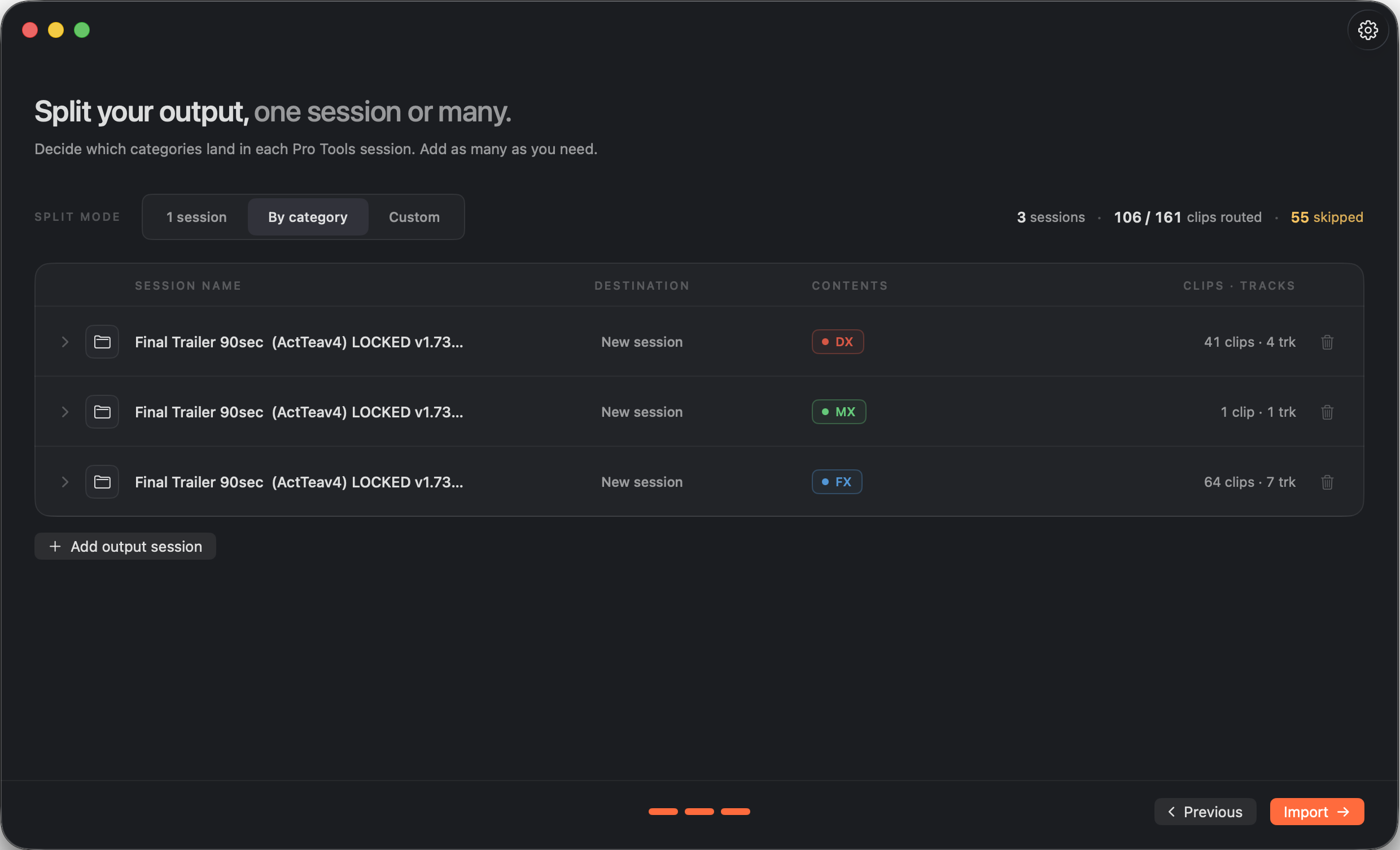Click the SESSION NAME column header
This screenshot has width=1400, height=850.
tap(188, 286)
